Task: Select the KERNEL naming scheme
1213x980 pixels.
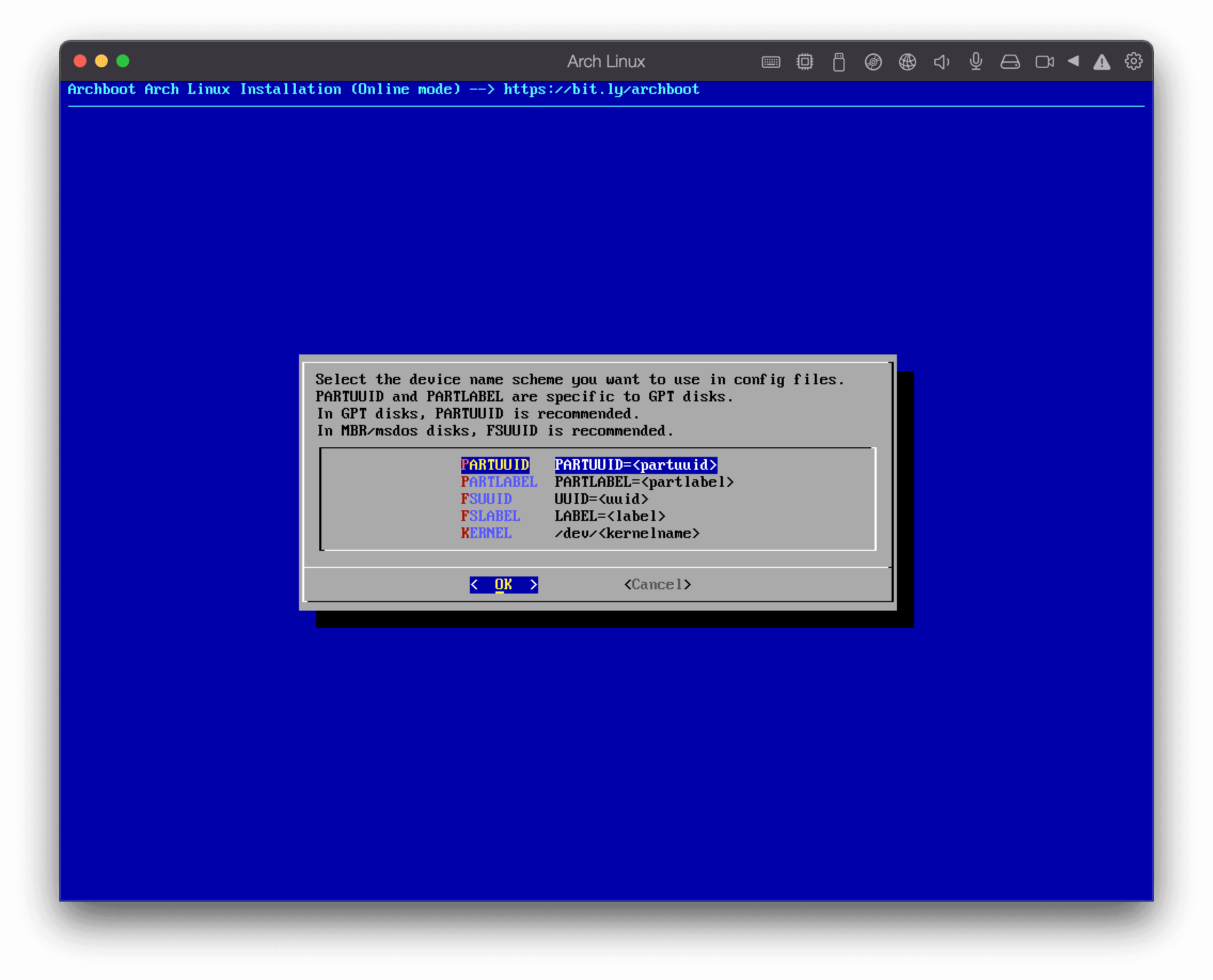Action: (x=486, y=533)
